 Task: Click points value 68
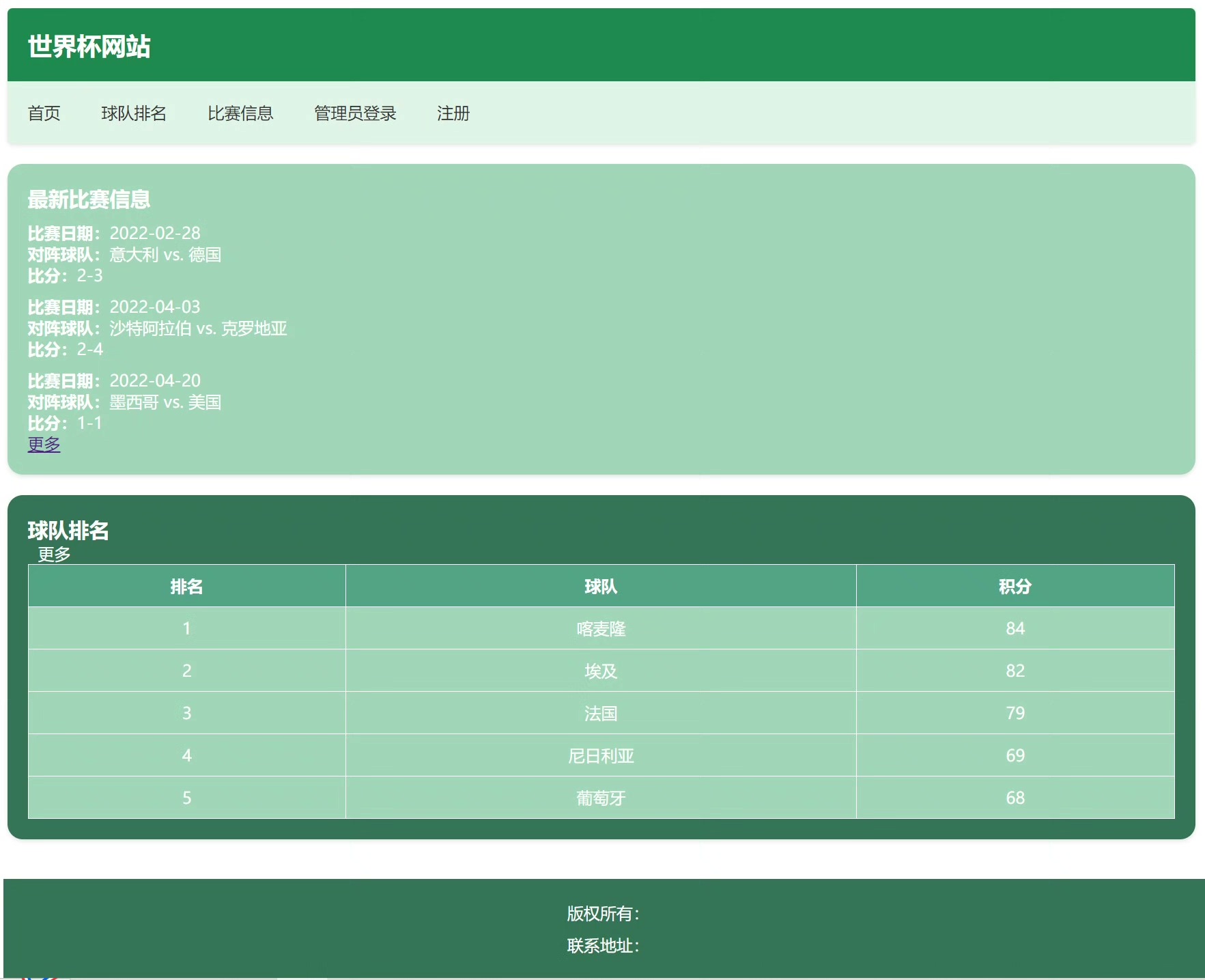pos(1015,798)
